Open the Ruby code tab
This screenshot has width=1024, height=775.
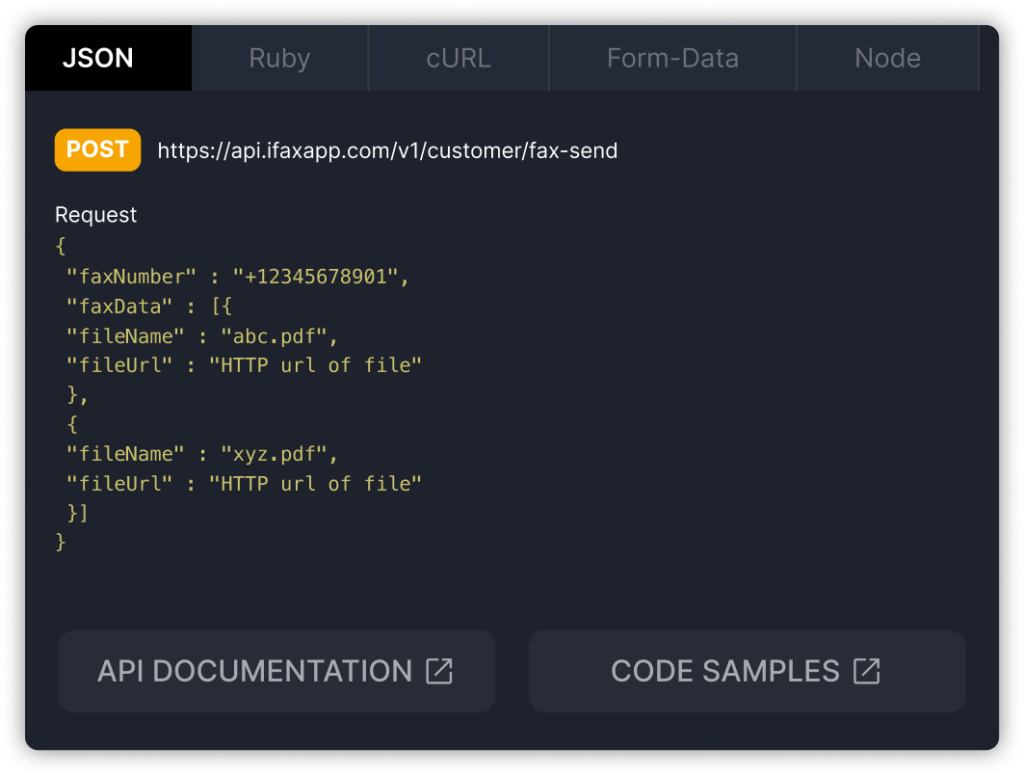[280, 58]
